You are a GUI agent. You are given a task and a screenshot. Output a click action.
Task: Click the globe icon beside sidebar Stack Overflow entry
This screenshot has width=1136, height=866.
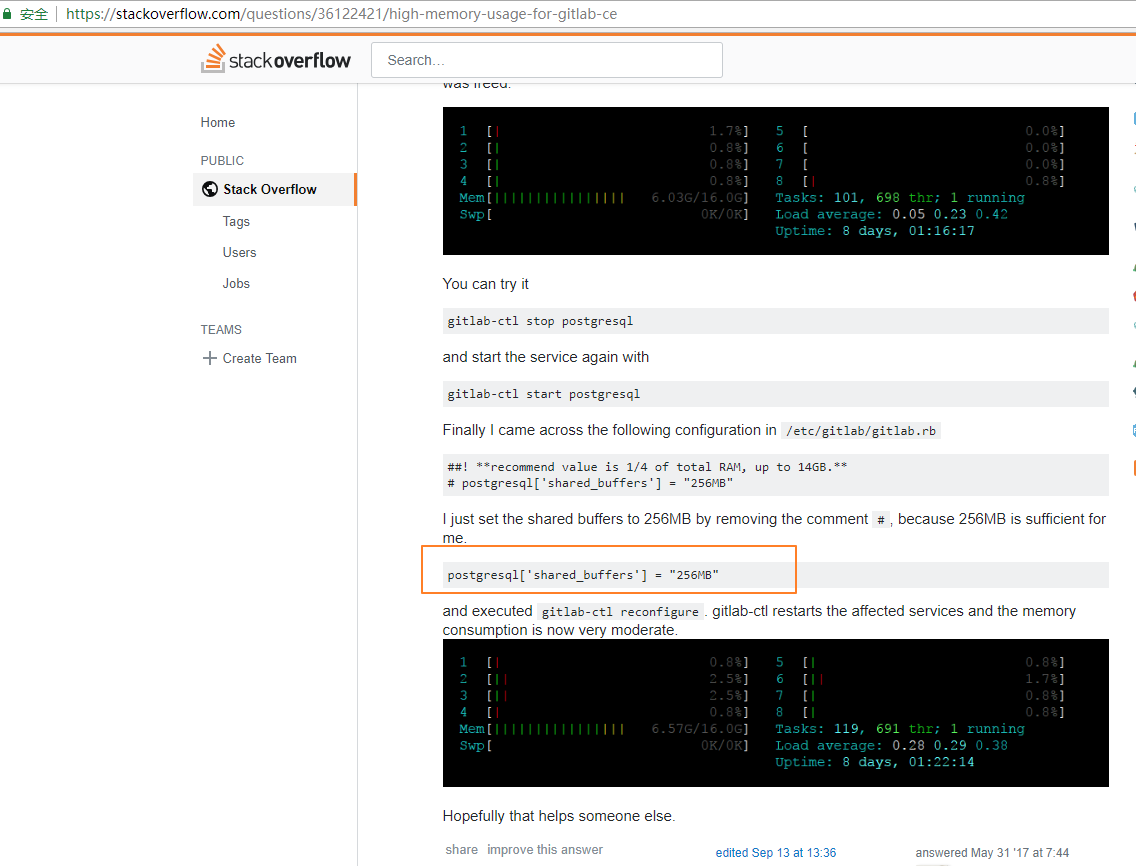tap(209, 189)
